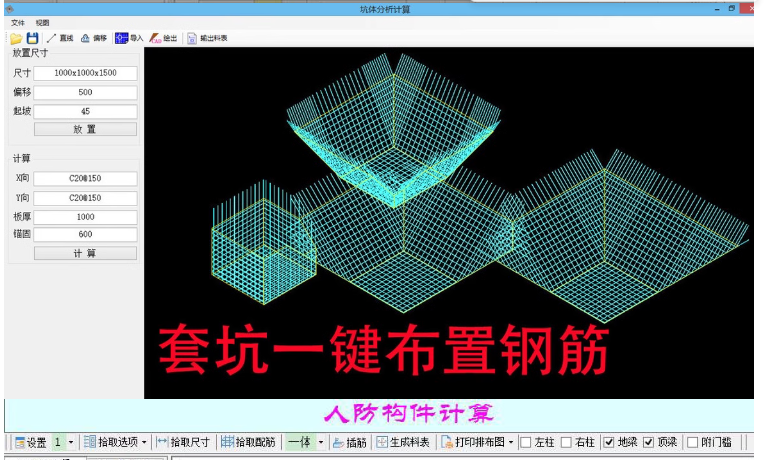The width and height of the screenshot is (765, 460).
Task: Expand the 打印排布图 dropdown
Action: coord(511,442)
